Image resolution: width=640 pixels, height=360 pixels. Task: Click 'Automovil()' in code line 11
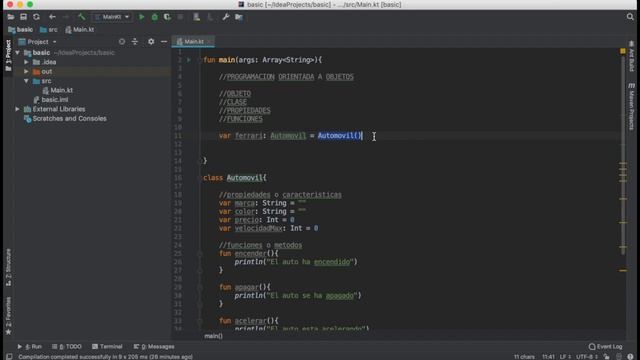pos(340,136)
